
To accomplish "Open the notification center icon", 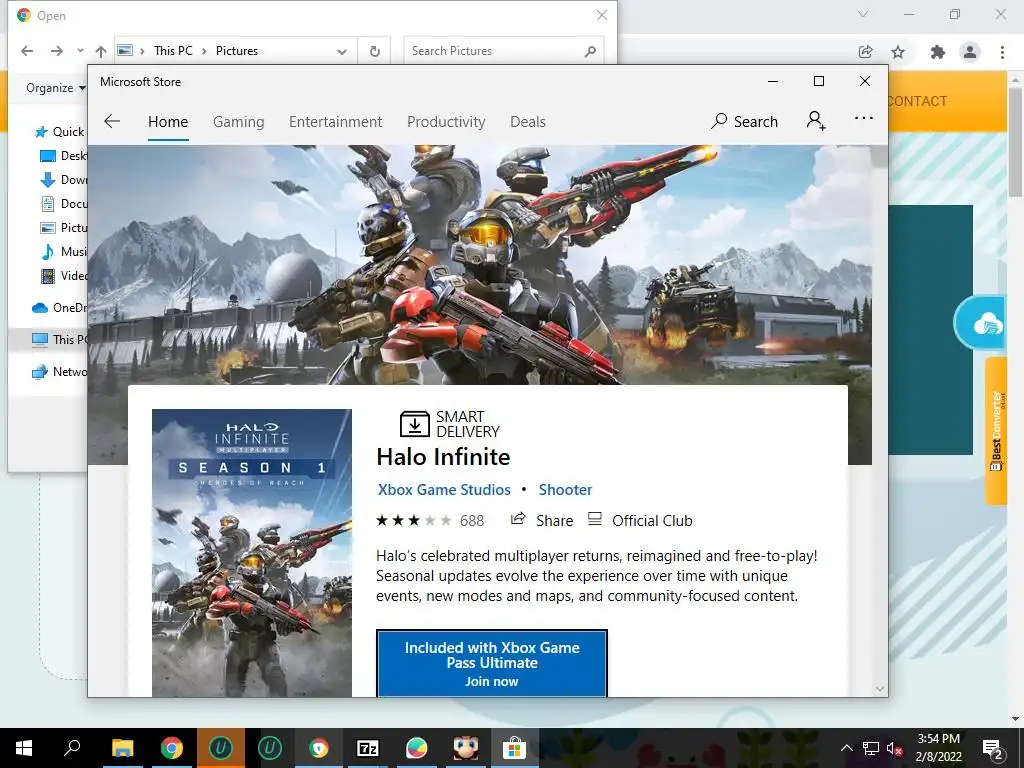I will pos(993,748).
